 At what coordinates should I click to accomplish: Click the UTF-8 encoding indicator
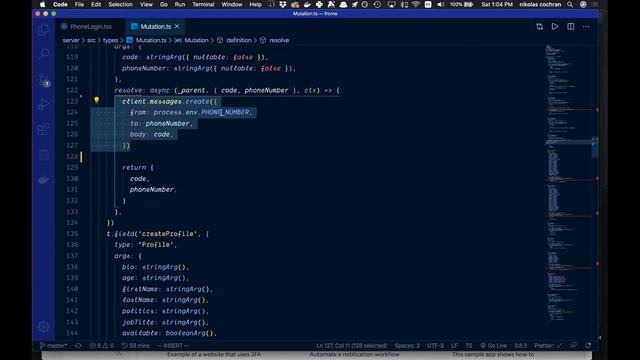[435, 346]
